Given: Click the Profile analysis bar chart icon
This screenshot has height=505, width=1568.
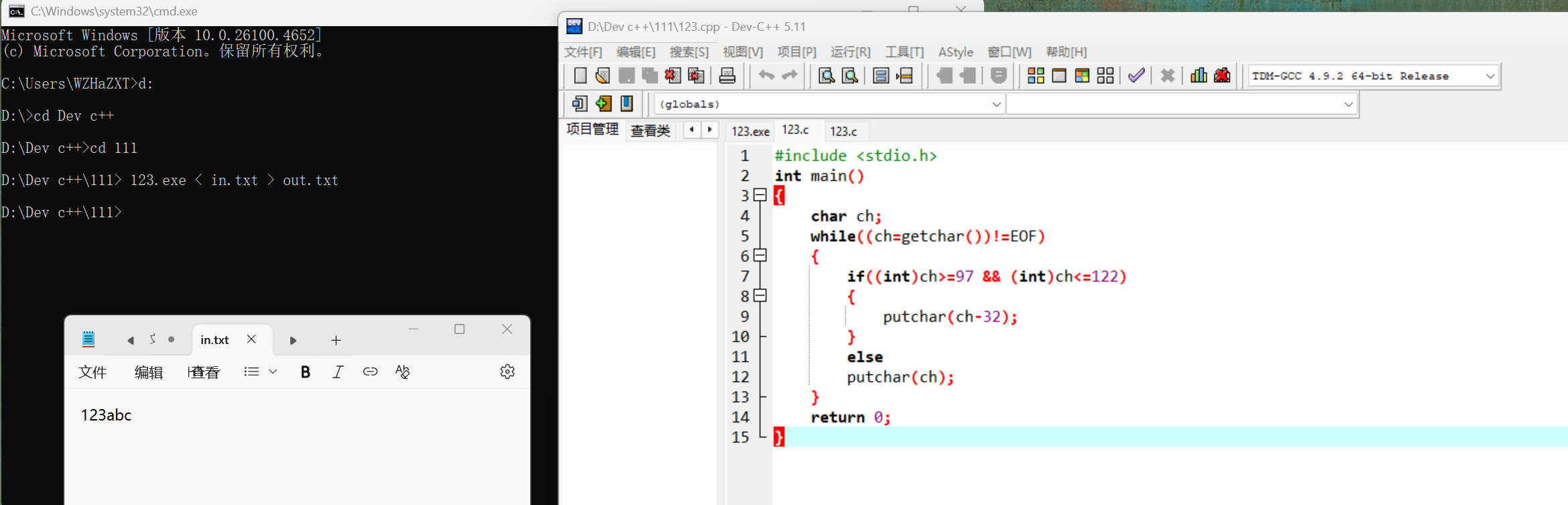Looking at the screenshot, I should 1199,76.
